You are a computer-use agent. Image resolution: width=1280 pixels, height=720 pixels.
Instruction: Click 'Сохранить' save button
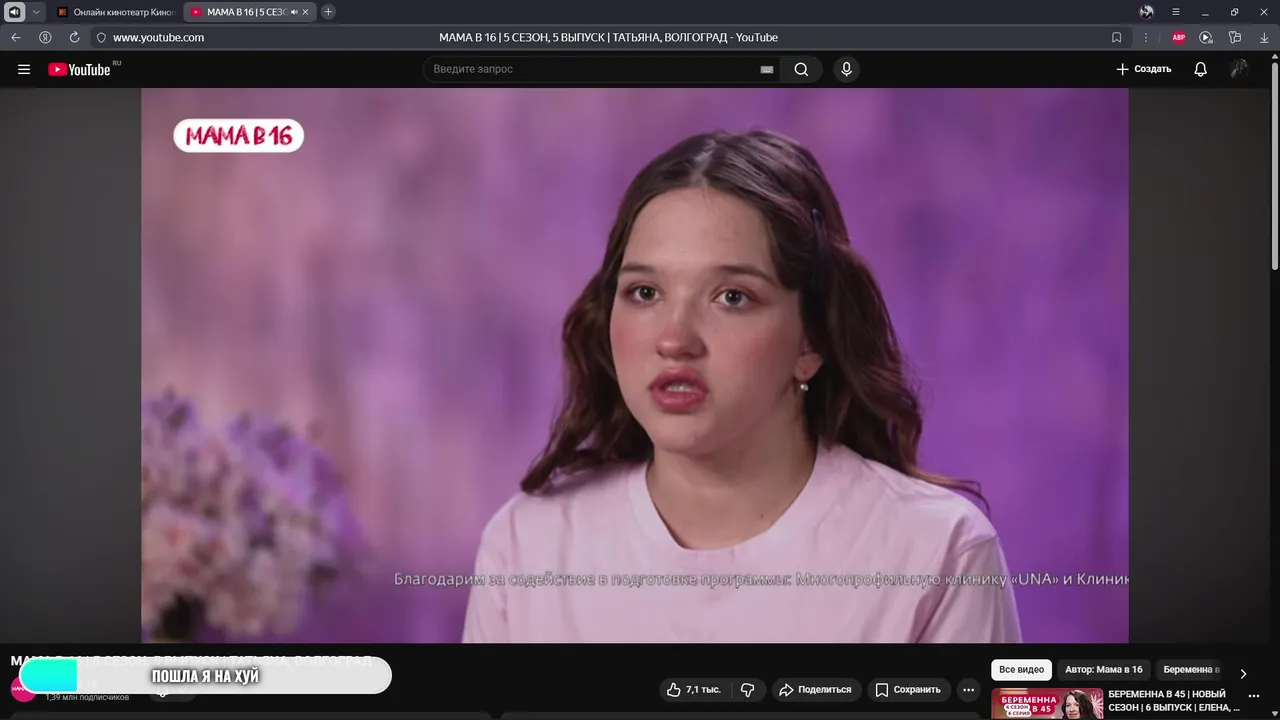tap(908, 689)
